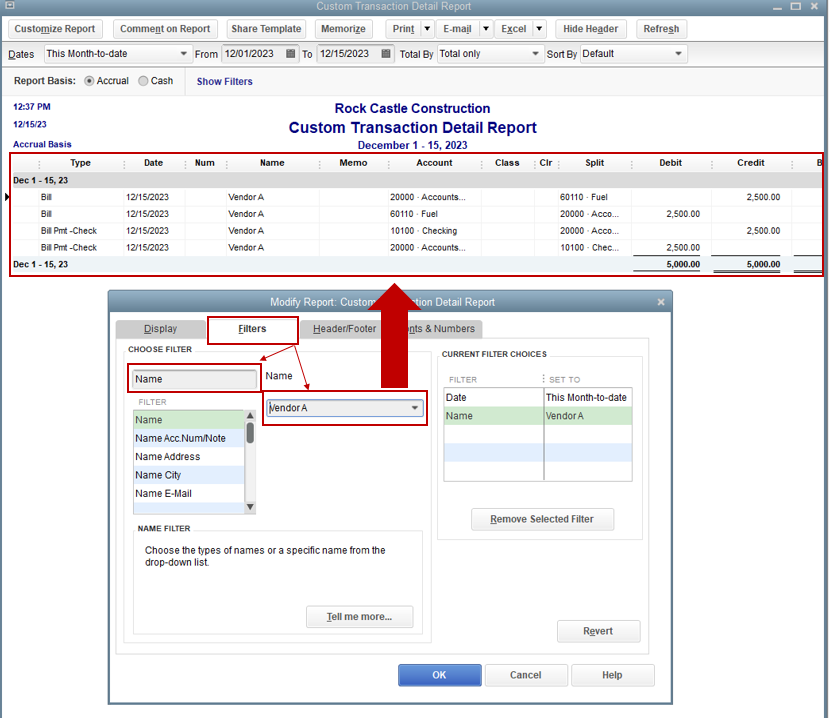
Task: Open the Fonts & Numbers tab
Action: click(445, 329)
